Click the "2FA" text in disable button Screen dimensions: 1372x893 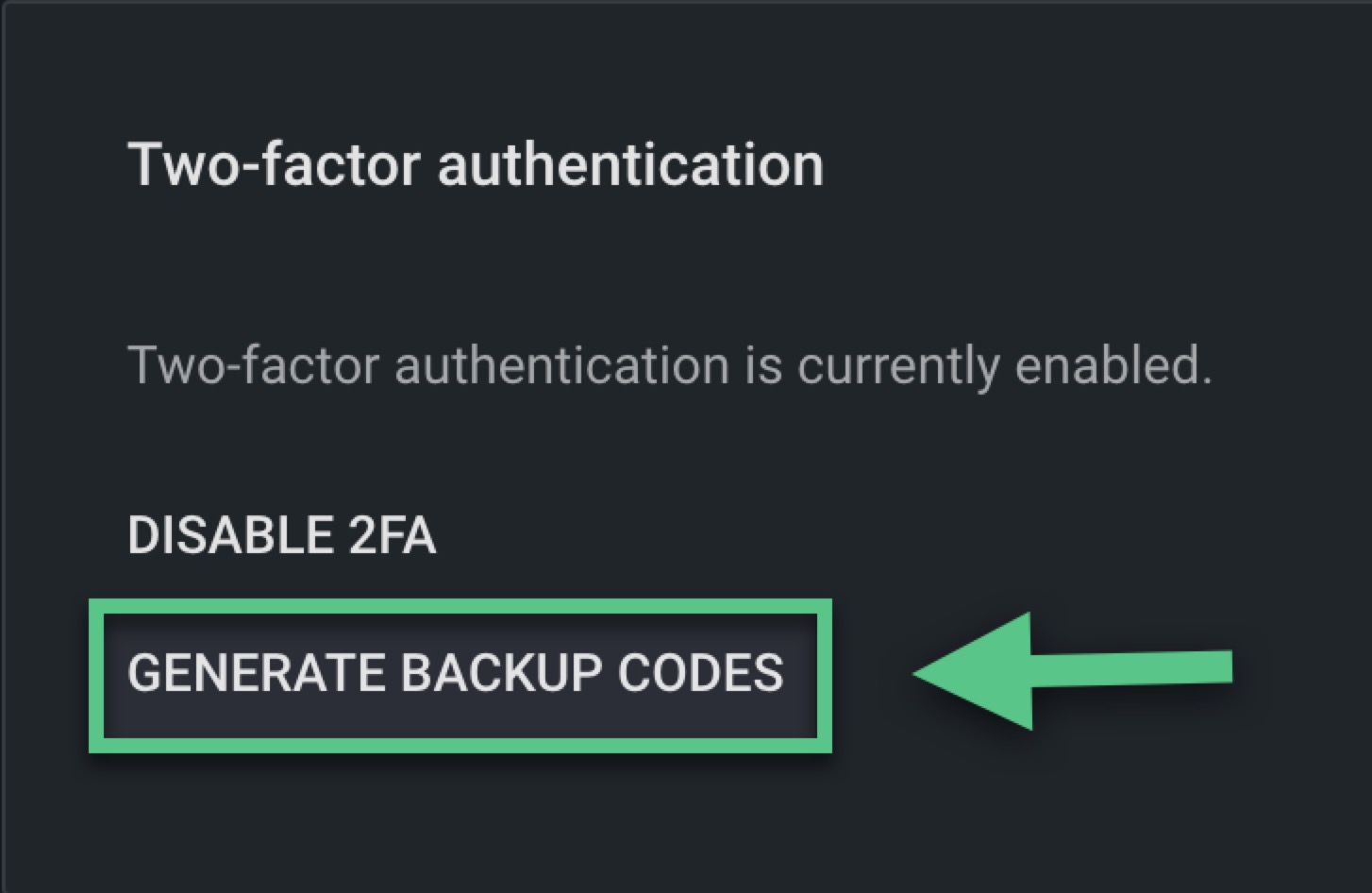[392, 535]
